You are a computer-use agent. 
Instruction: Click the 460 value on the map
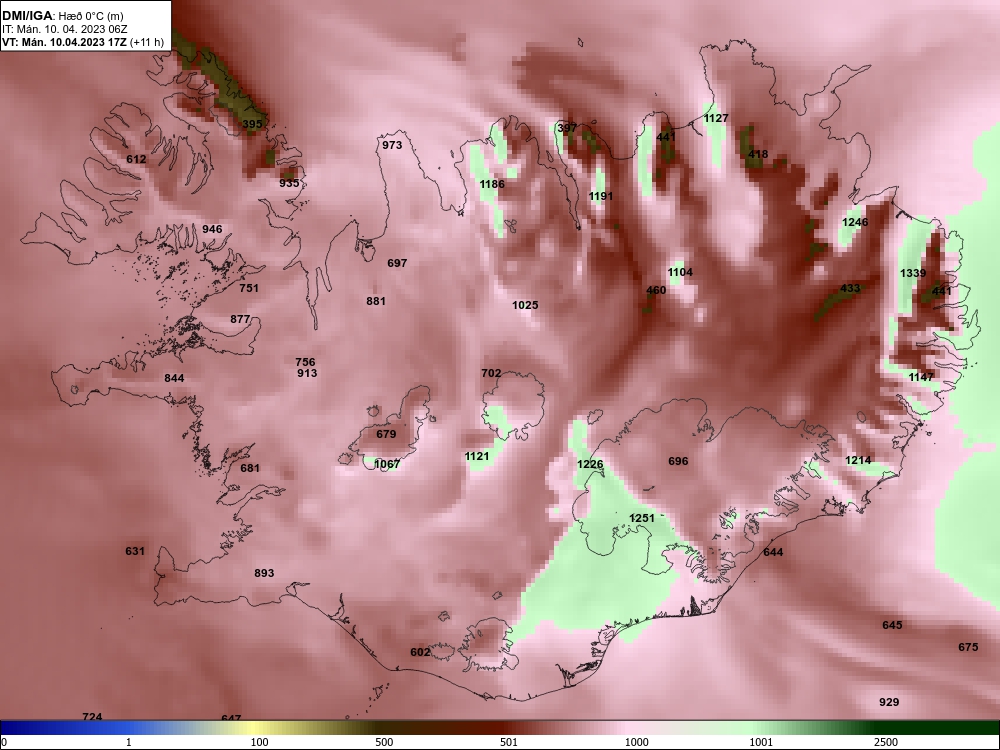coord(656,290)
